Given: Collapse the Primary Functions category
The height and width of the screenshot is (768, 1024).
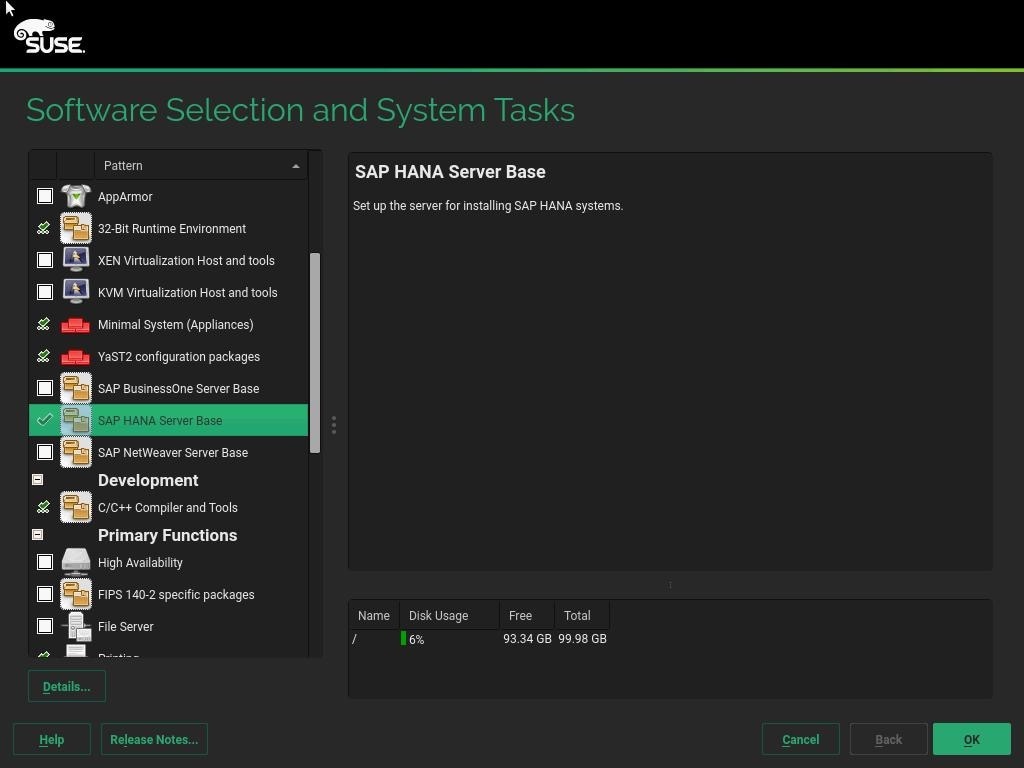Looking at the screenshot, I should pos(38,534).
